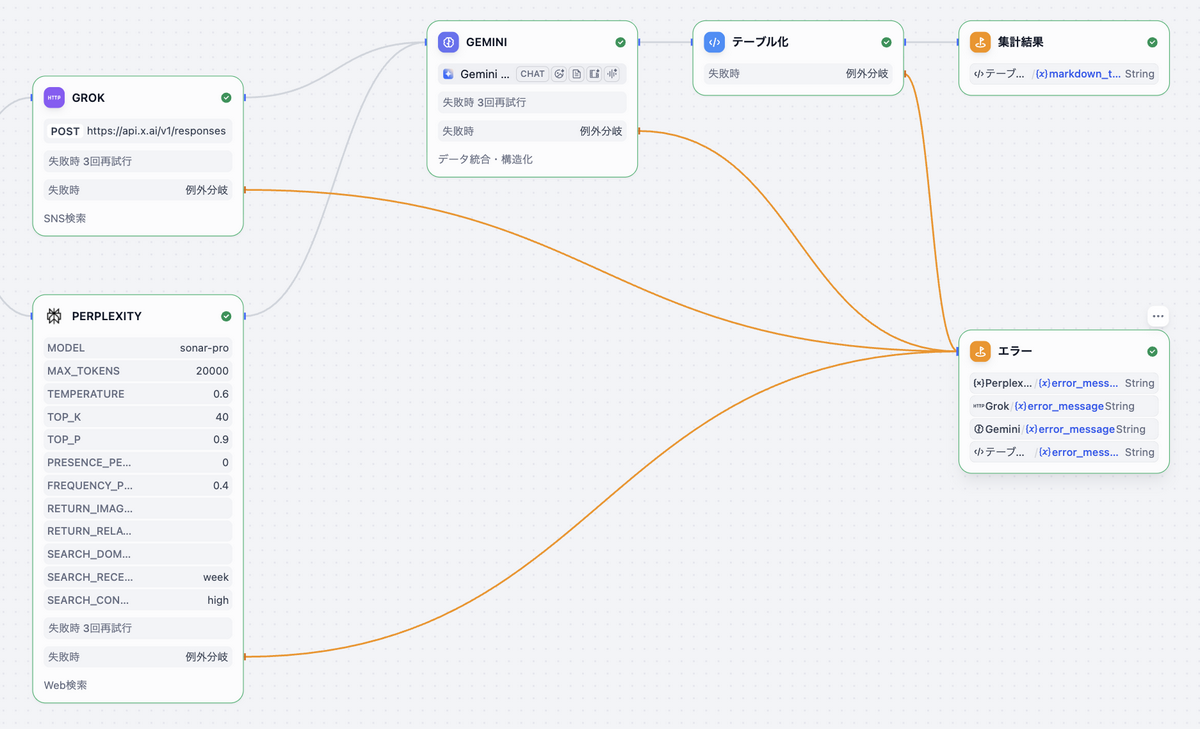Viewport: 1200px width, 729px height.
Task: Select the SEARCH_RECE... week parameter row
Action: click(138, 577)
